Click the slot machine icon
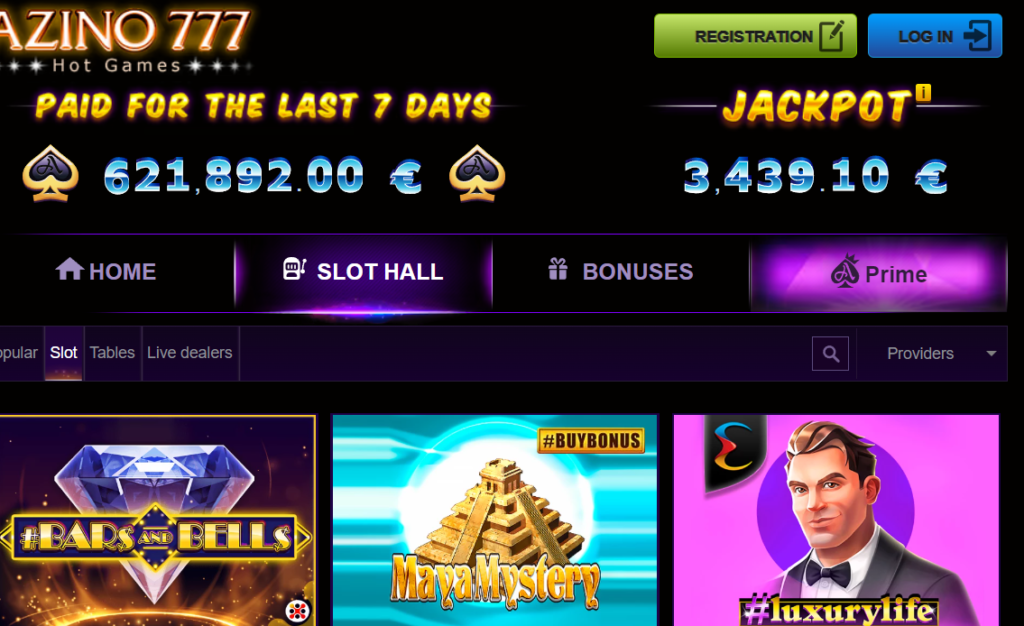 point(294,268)
